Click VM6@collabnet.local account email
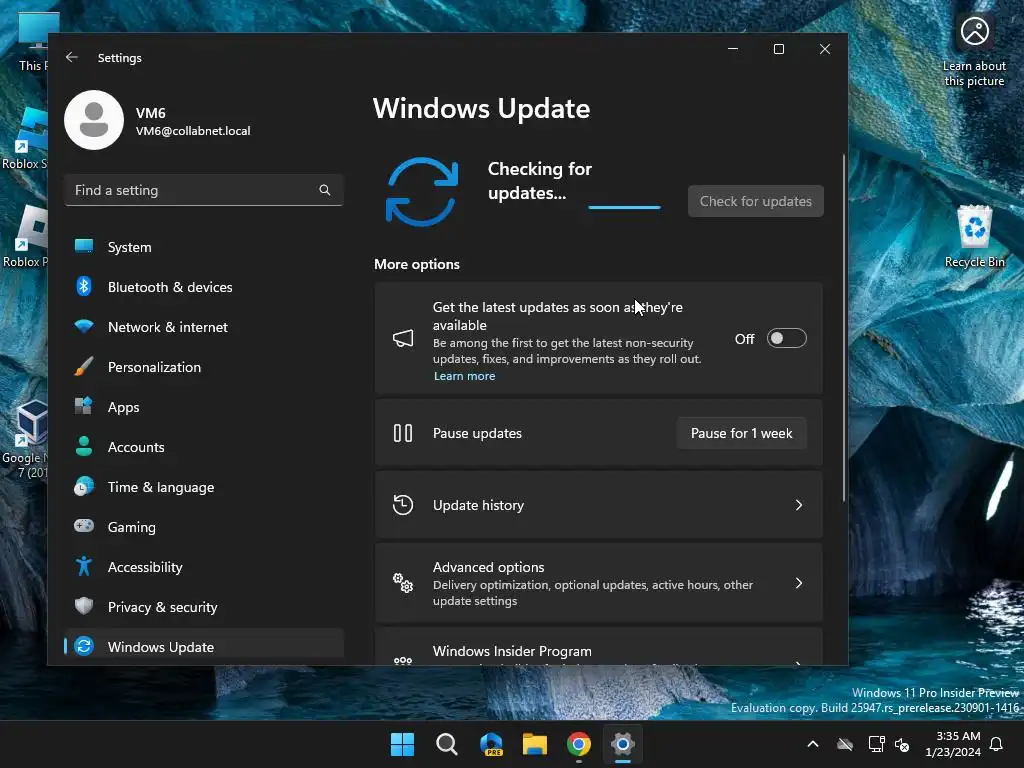This screenshot has width=1024, height=768. pyautogui.click(x=193, y=131)
